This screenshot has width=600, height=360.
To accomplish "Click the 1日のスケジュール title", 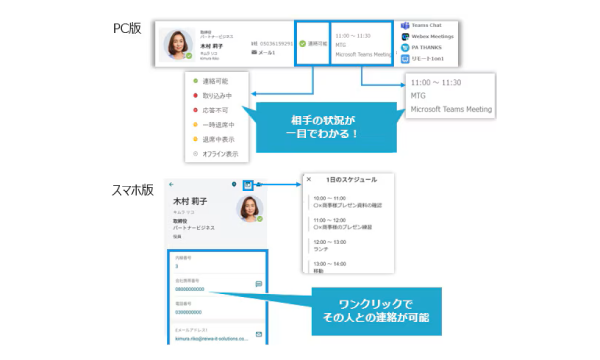I will (351, 179).
